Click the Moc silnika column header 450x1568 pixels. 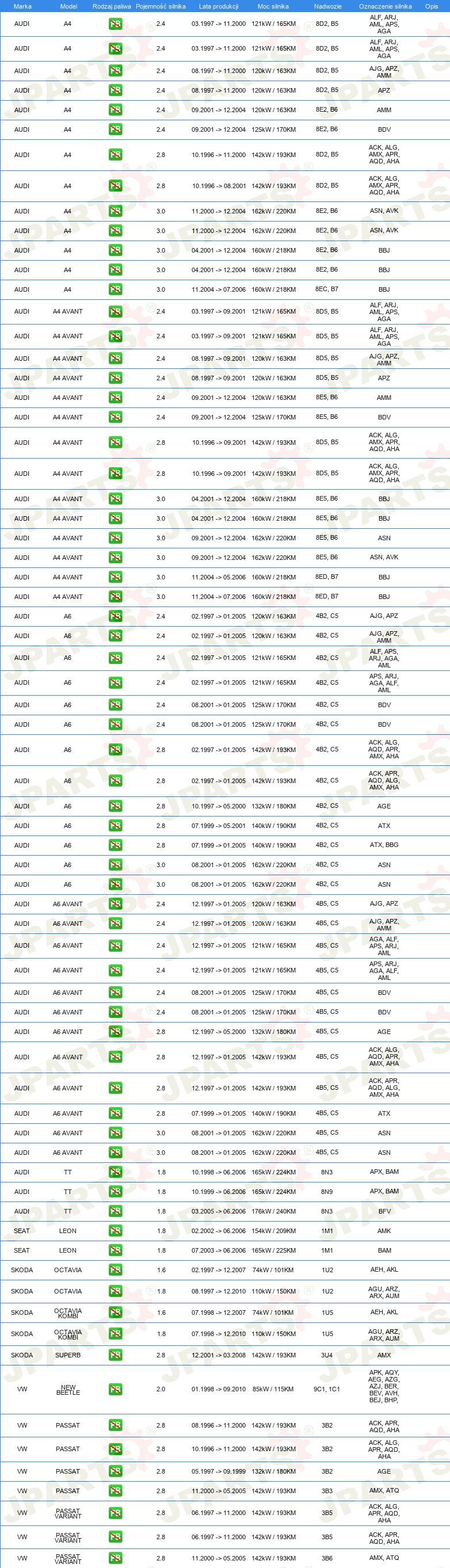[273, 6]
